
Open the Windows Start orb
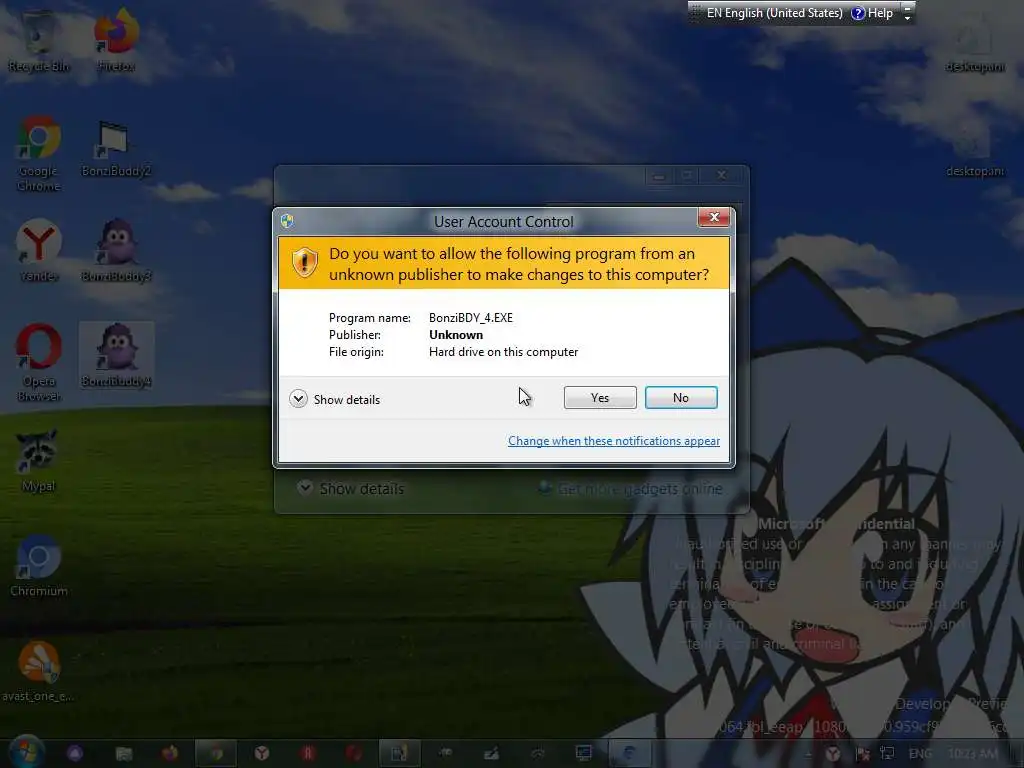26,752
